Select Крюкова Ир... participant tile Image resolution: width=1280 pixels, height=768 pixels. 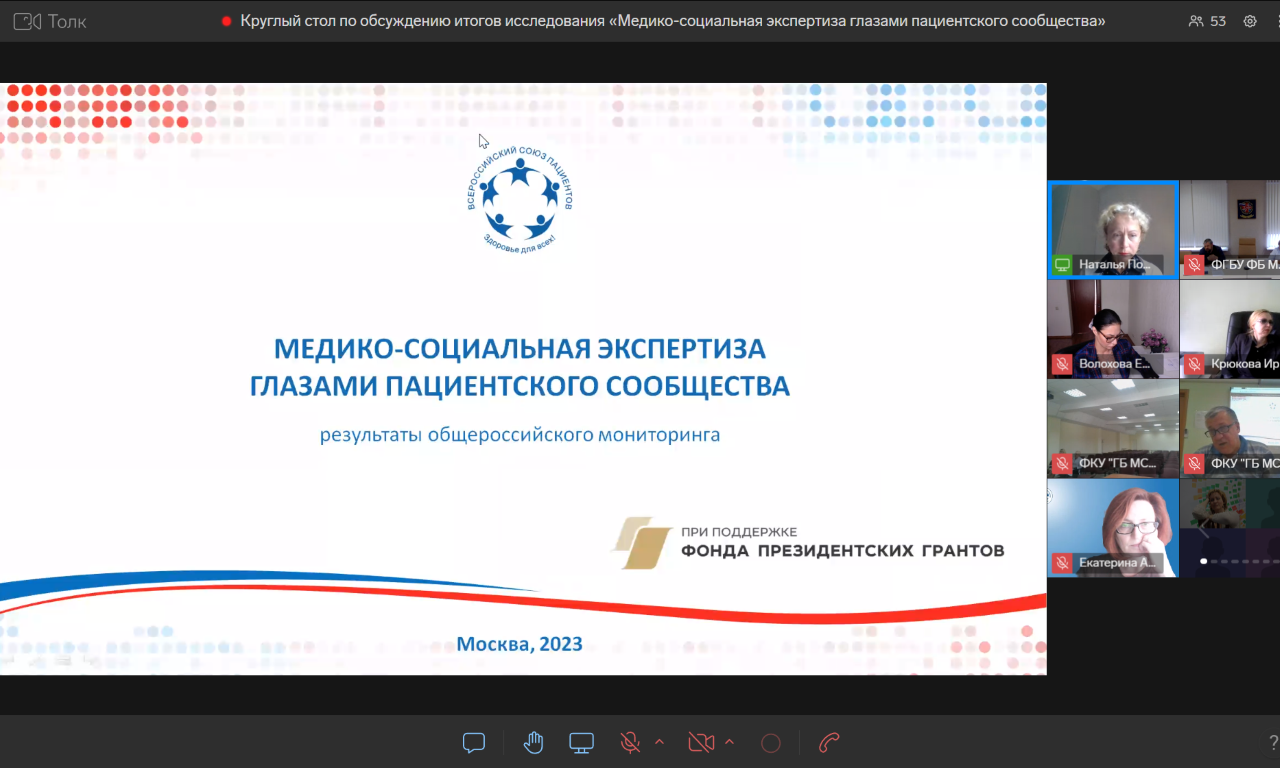pyautogui.click(x=1230, y=328)
